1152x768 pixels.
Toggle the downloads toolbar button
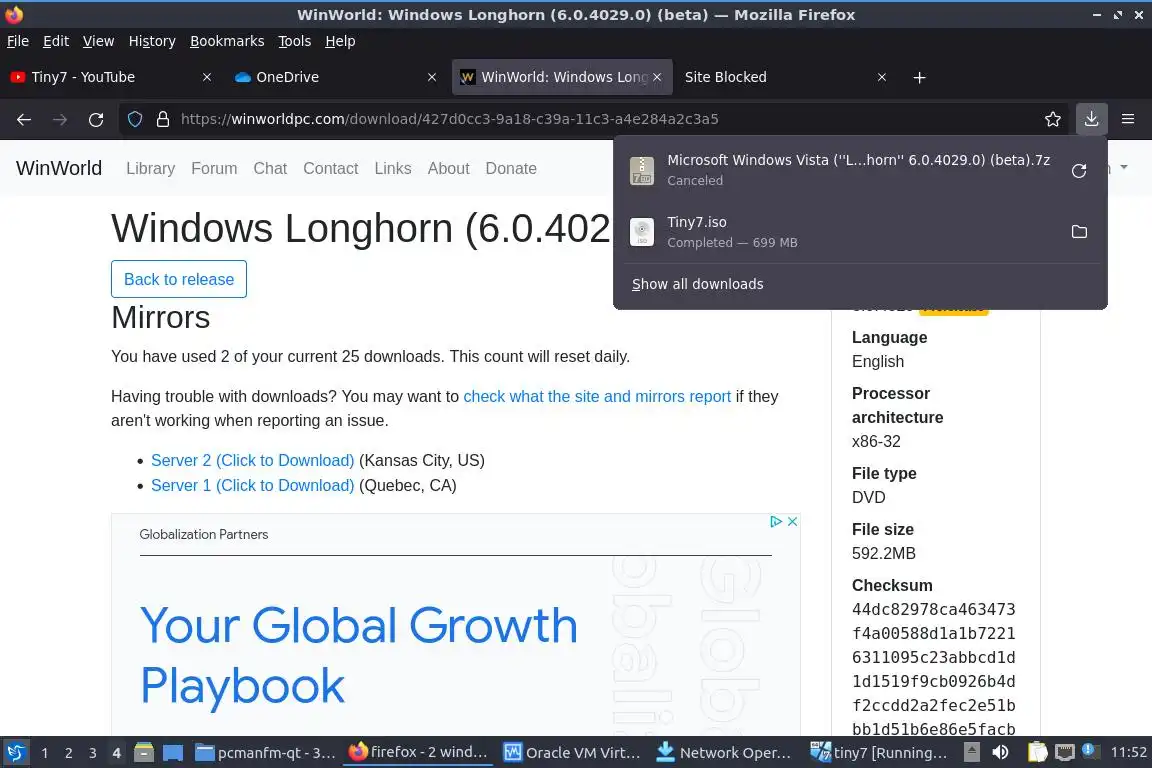click(1091, 119)
